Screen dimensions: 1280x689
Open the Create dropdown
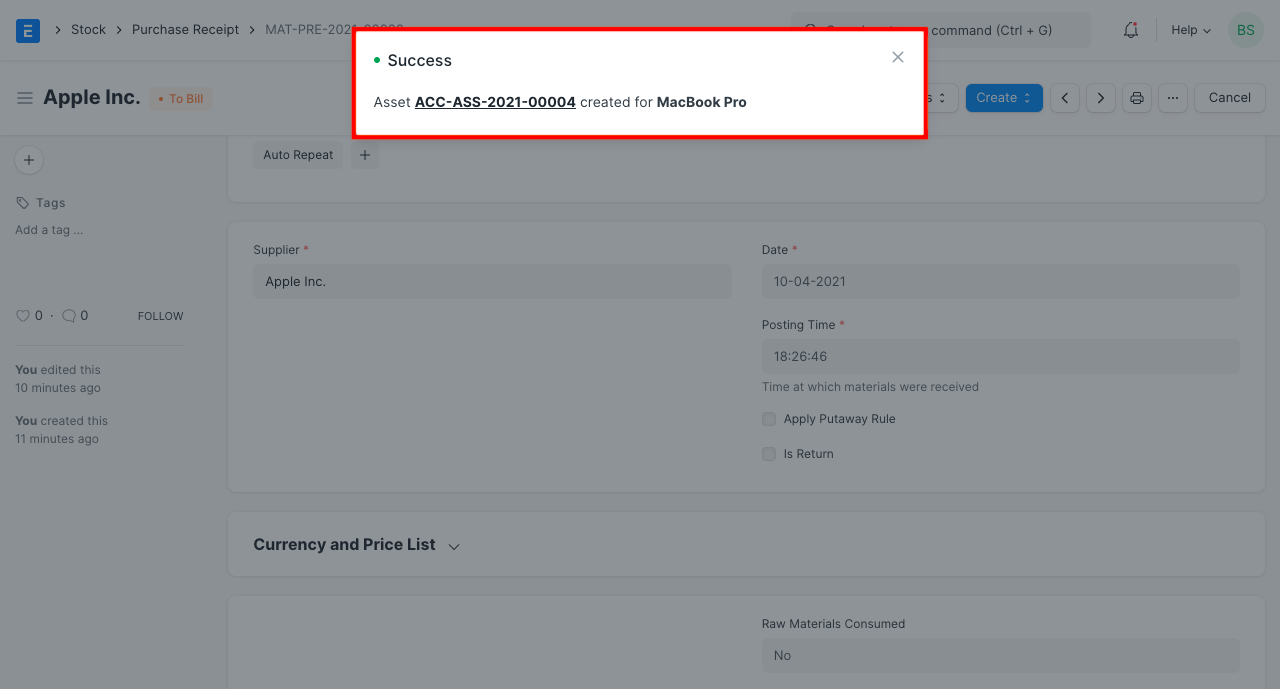(1003, 97)
